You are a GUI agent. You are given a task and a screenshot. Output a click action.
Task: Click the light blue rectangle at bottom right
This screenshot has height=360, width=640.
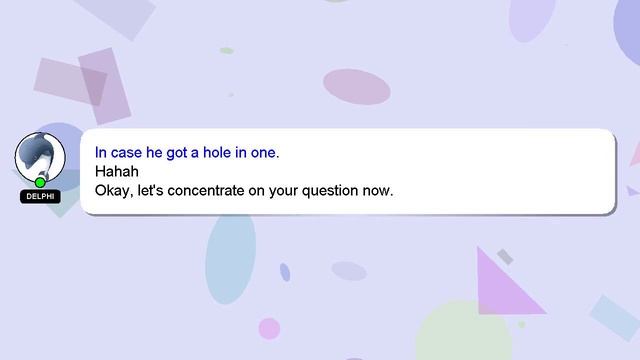tap(614, 318)
